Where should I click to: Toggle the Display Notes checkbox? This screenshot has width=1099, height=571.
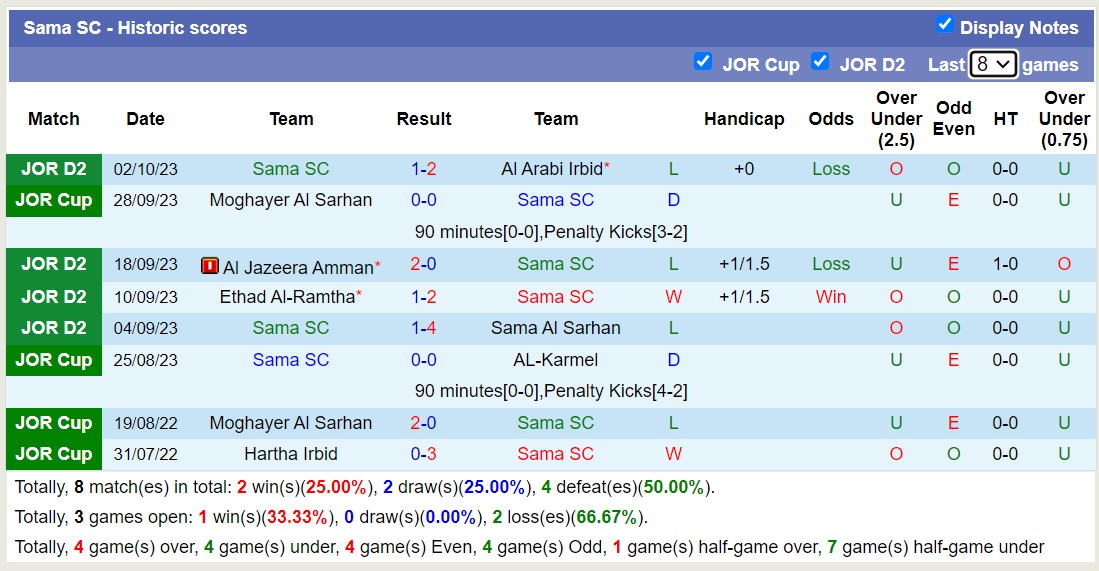[944, 25]
